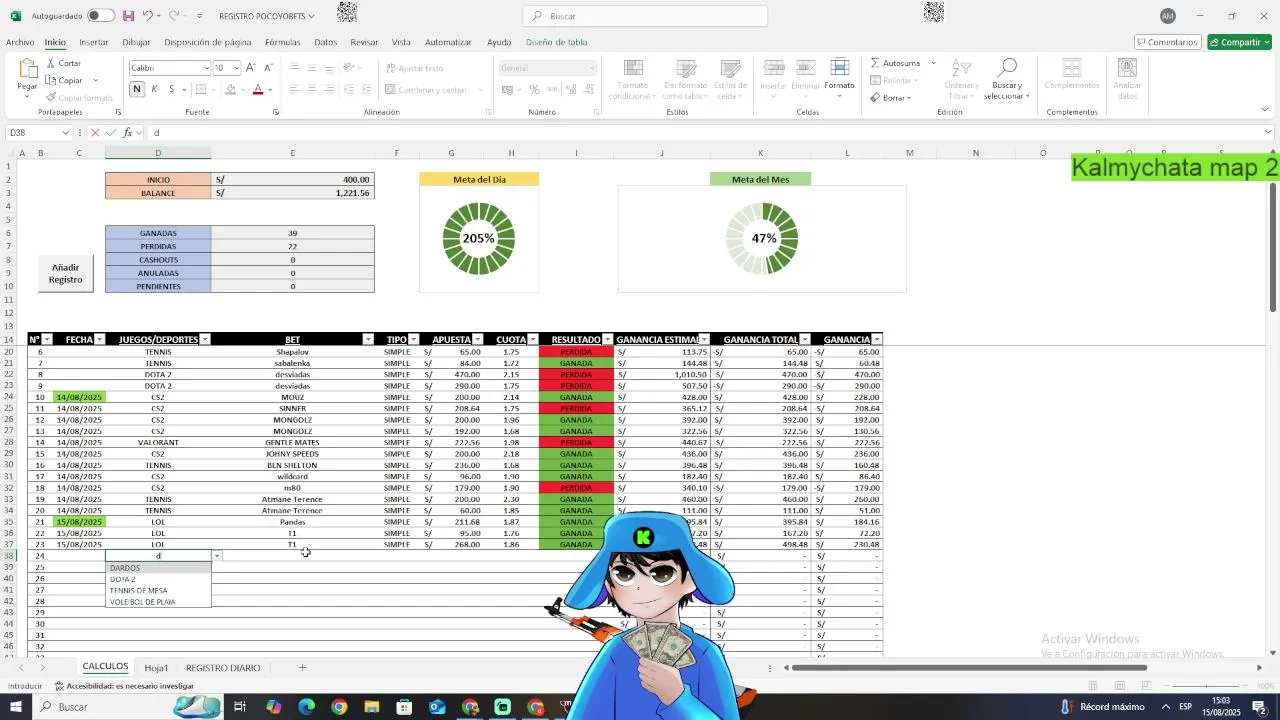
Task: Select TENNIS DE MESA from the list
Action: point(158,591)
